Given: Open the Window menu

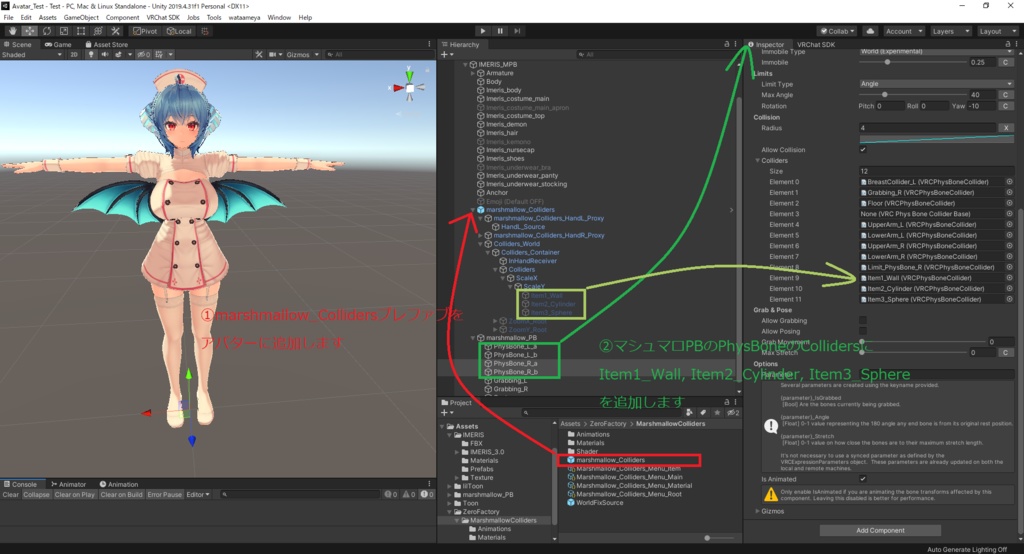Looking at the screenshot, I should [279, 18].
